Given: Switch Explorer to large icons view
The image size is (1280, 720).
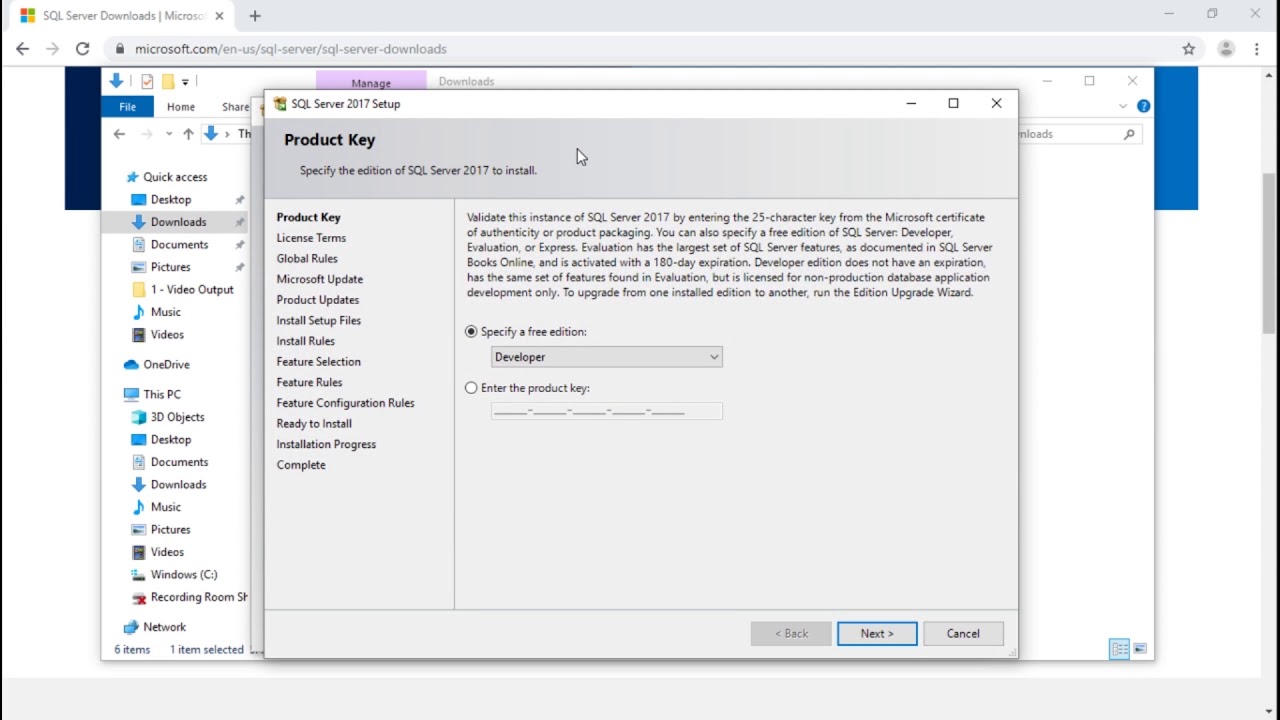Looking at the screenshot, I should [x=1140, y=649].
